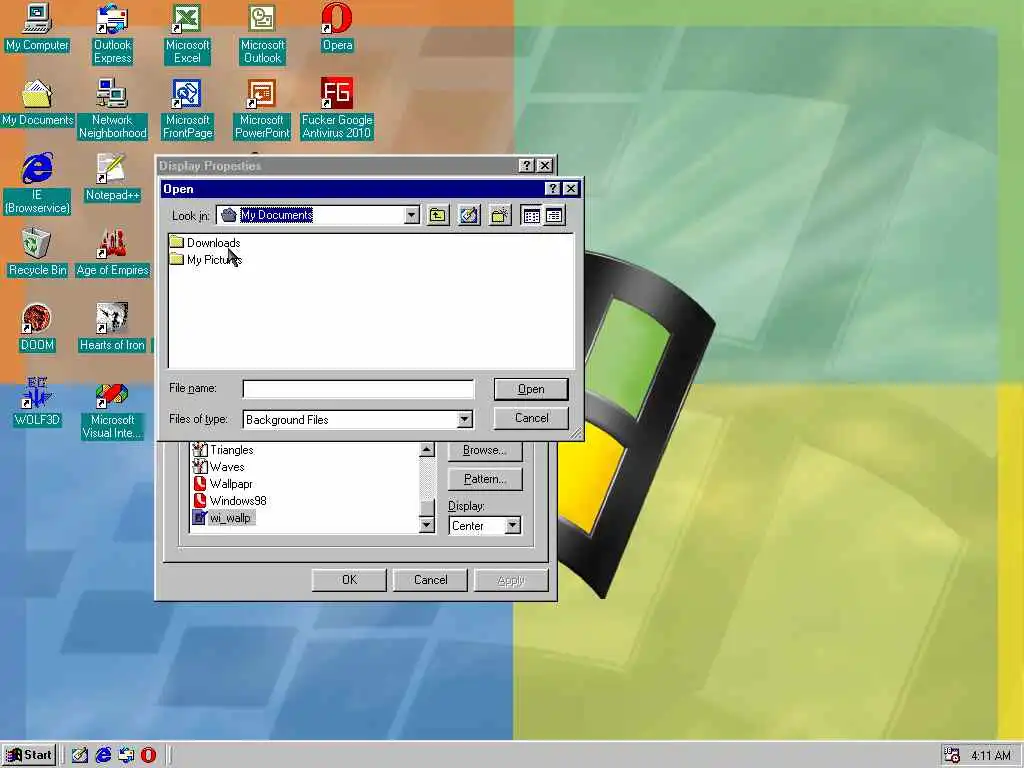Launch WOLF3D desktop shortcut
This screenshot has height=768, width=1024.
pos(37,402)
